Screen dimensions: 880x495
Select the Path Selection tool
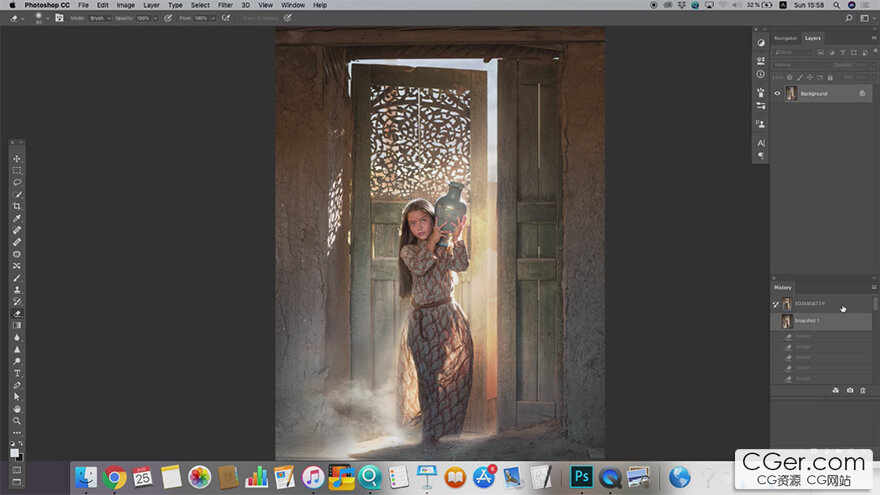(17, 397)
